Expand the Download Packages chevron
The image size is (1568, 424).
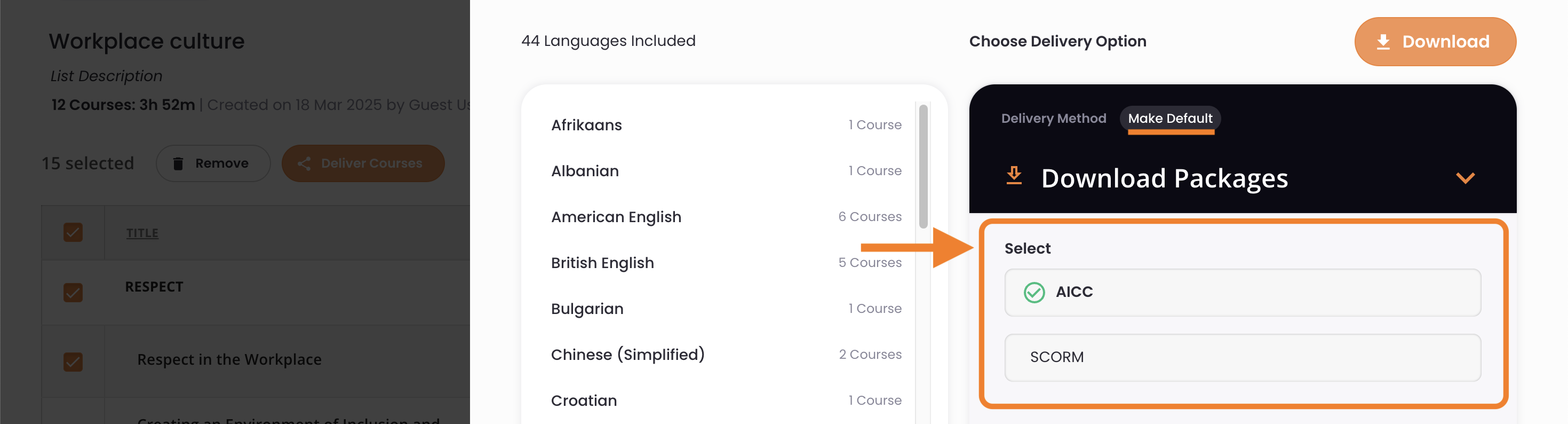1464,178
